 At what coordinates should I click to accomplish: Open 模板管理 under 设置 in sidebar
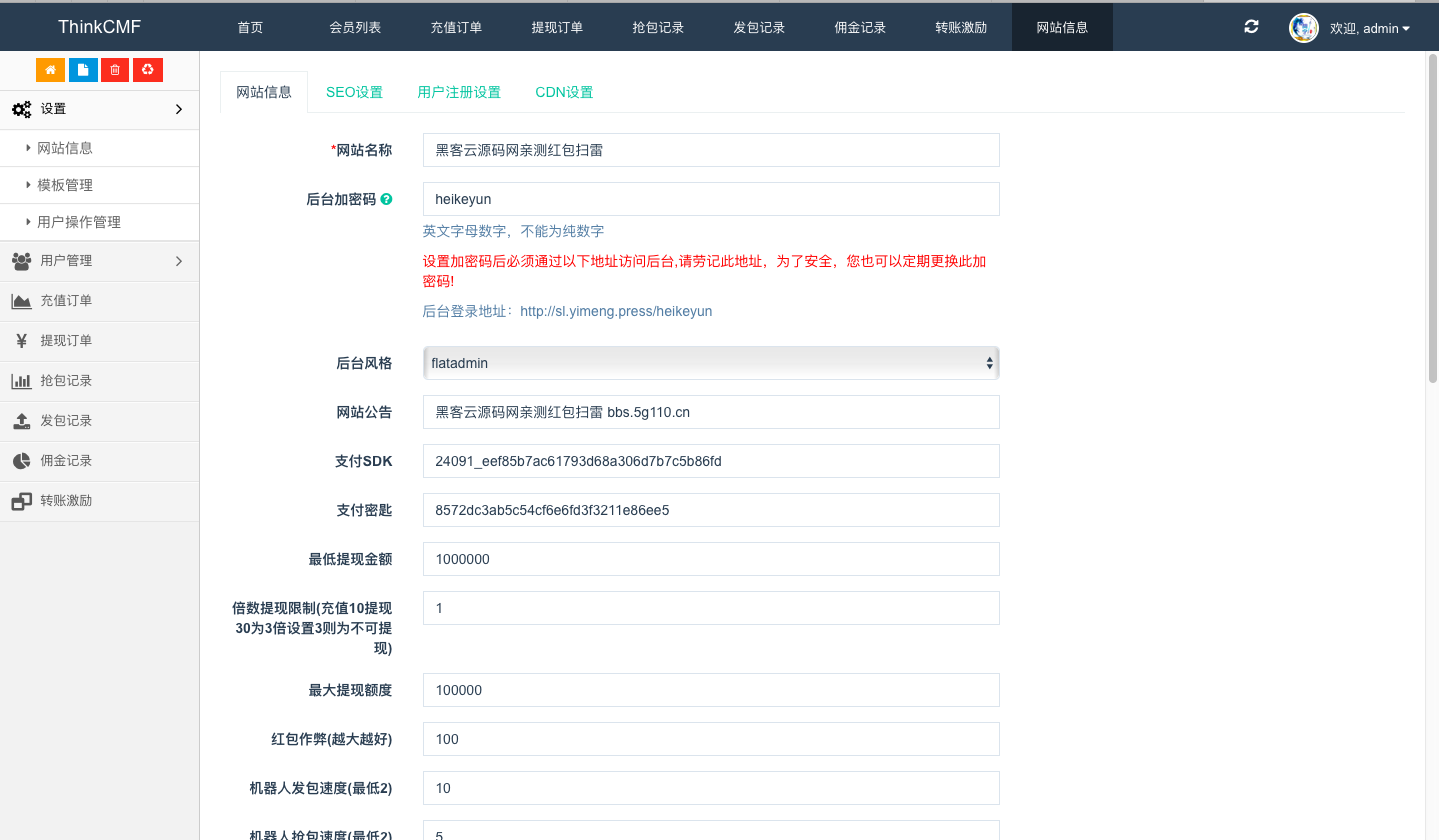coord(65,185)
